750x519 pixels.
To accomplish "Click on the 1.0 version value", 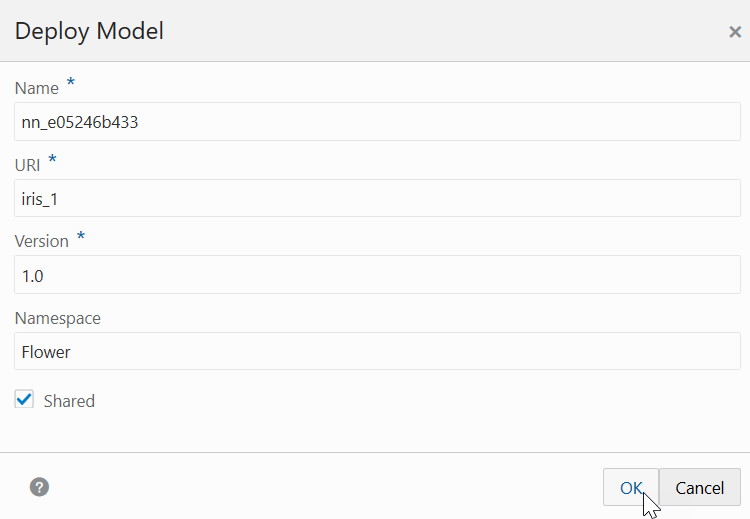I will 33,276.
